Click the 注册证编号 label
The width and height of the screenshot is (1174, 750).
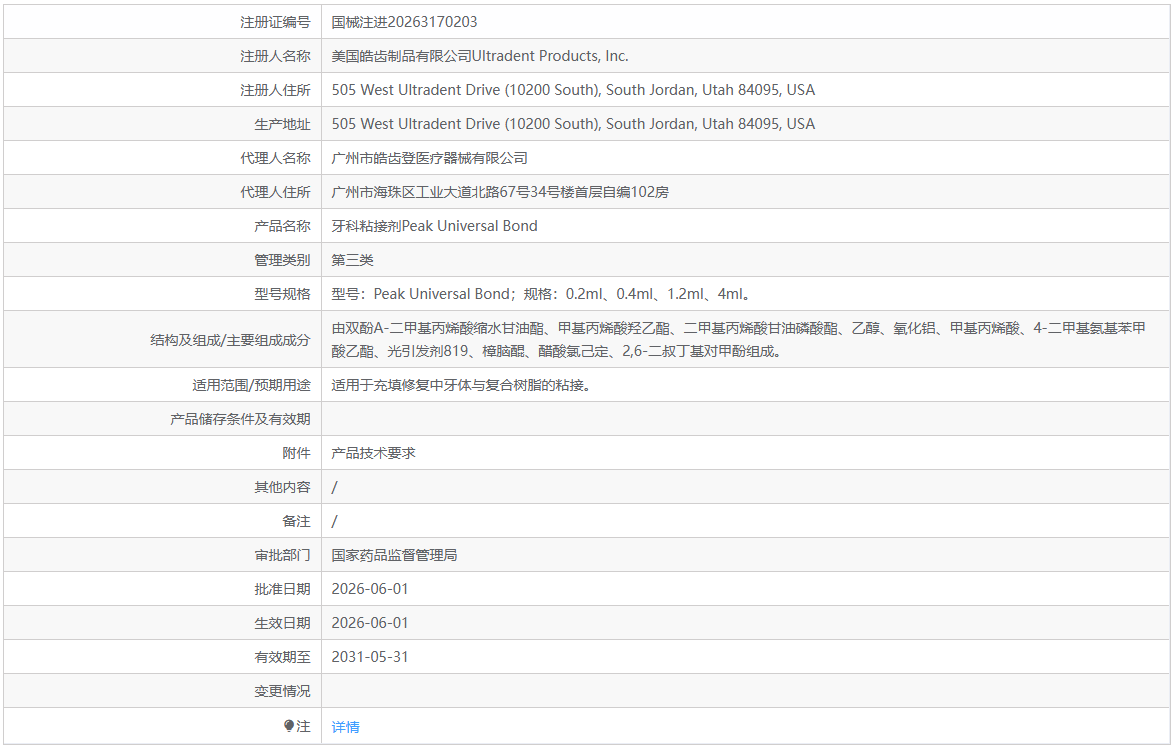click(x=275, y=22)
